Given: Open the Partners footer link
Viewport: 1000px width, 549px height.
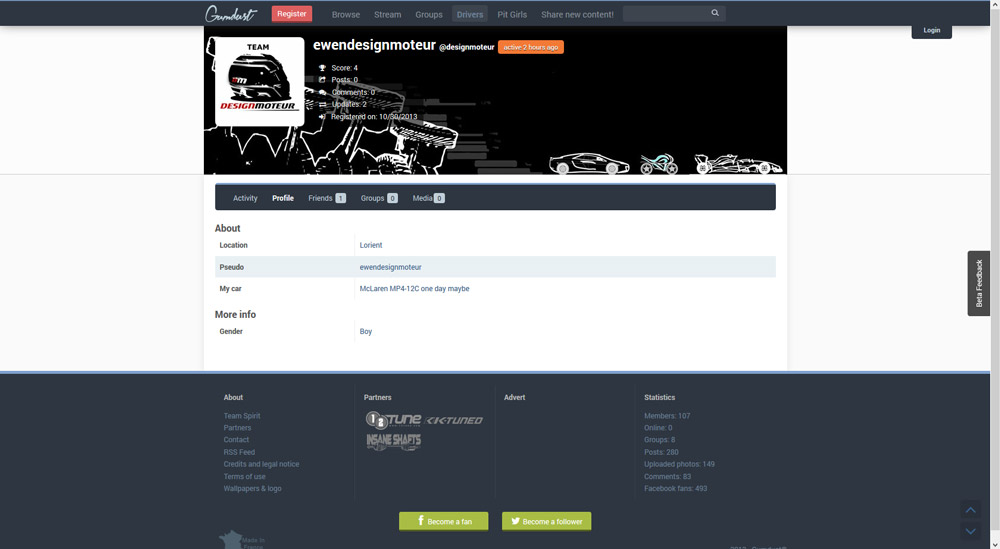Looking at the screenshot, I should click(x=237, y=428).
